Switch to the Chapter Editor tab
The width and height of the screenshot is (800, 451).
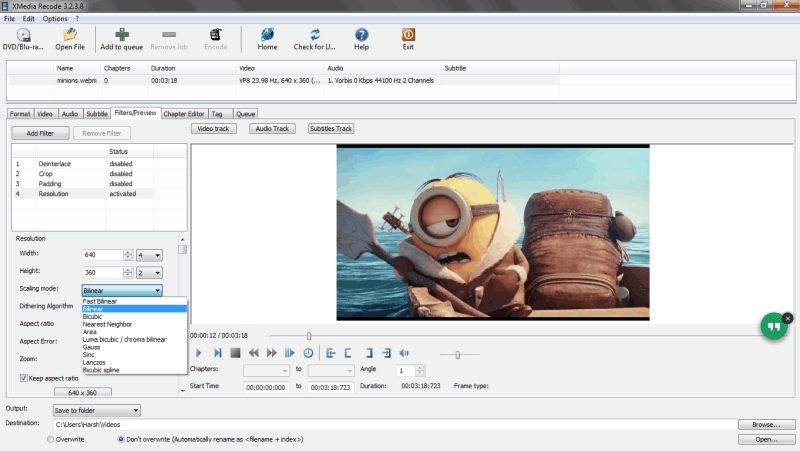click(x=184, y=114)
